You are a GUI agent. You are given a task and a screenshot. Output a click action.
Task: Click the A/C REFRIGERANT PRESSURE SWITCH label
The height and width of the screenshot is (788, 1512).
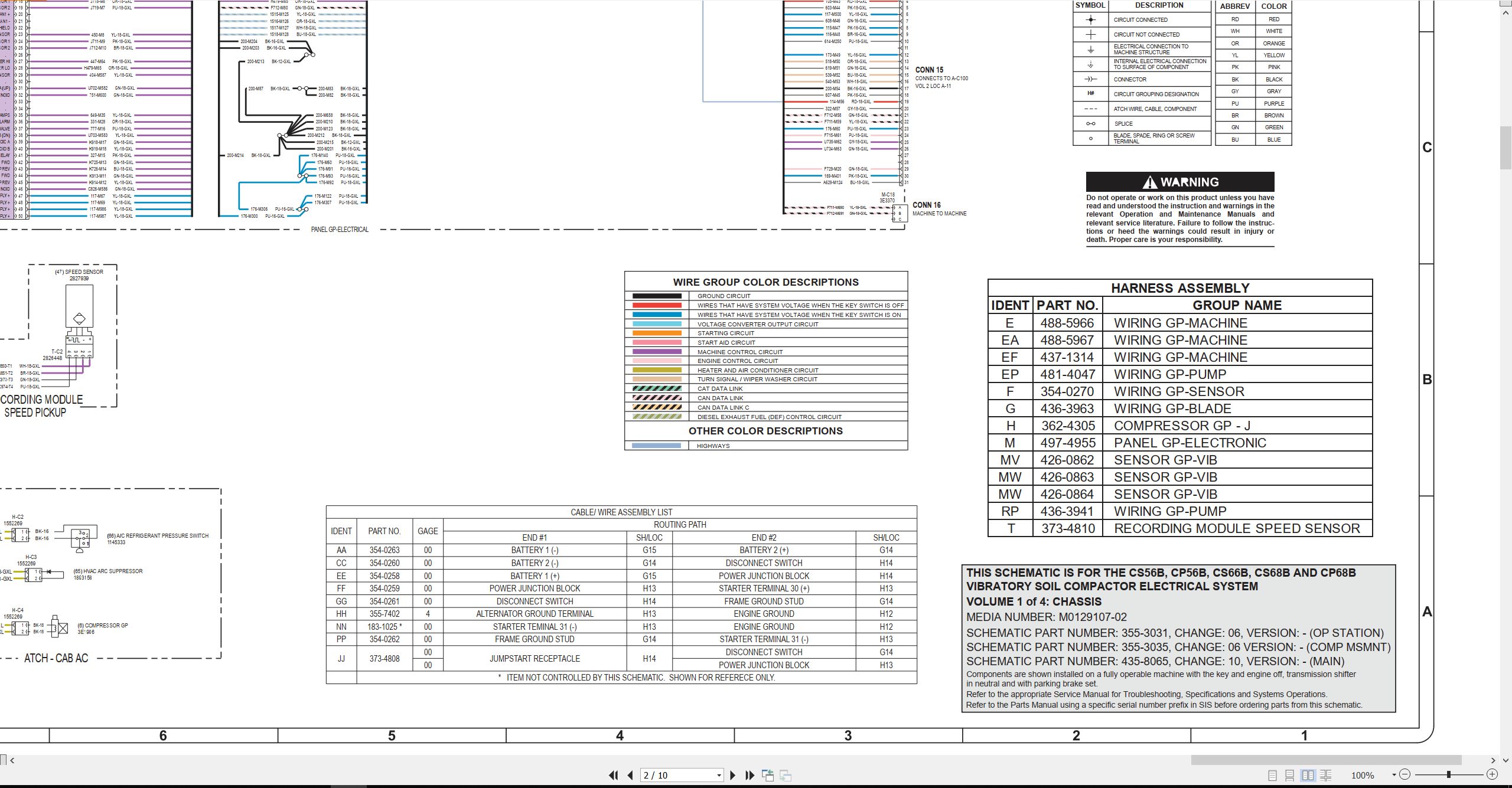tap(158, 536)
